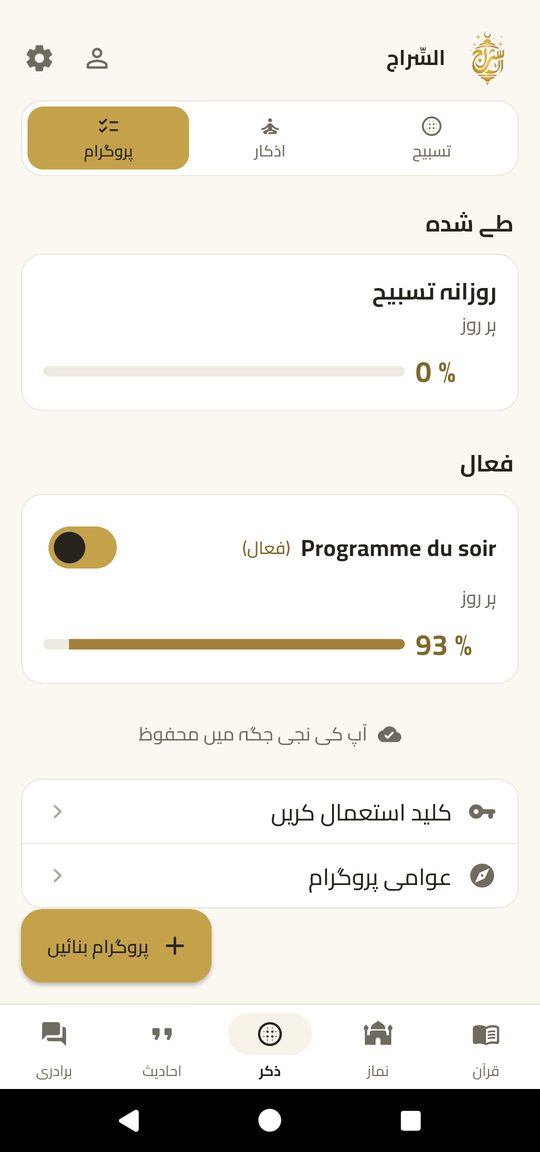Click the compass icon for public programs
This screenshot has height=1152, width=540.
coord(482,876)
